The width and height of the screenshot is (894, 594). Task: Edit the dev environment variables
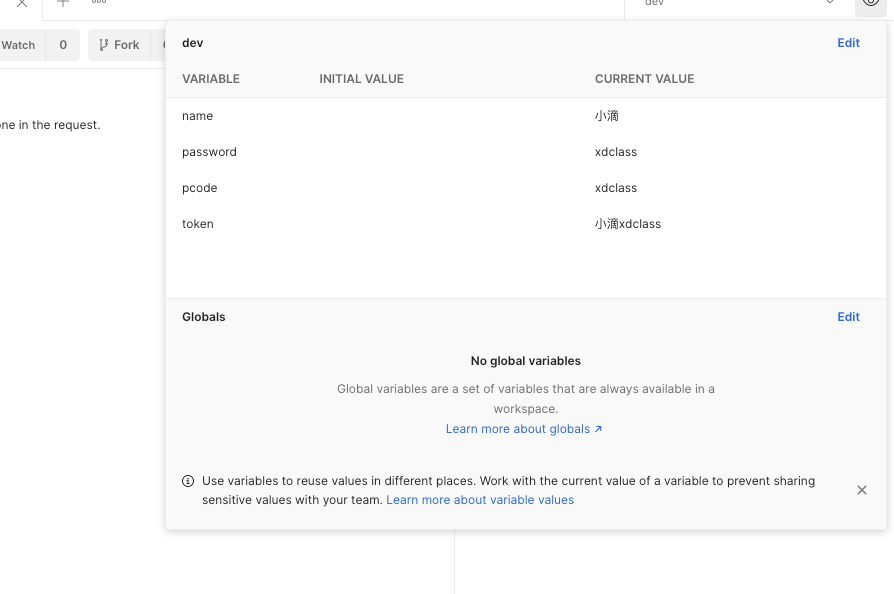848,43
